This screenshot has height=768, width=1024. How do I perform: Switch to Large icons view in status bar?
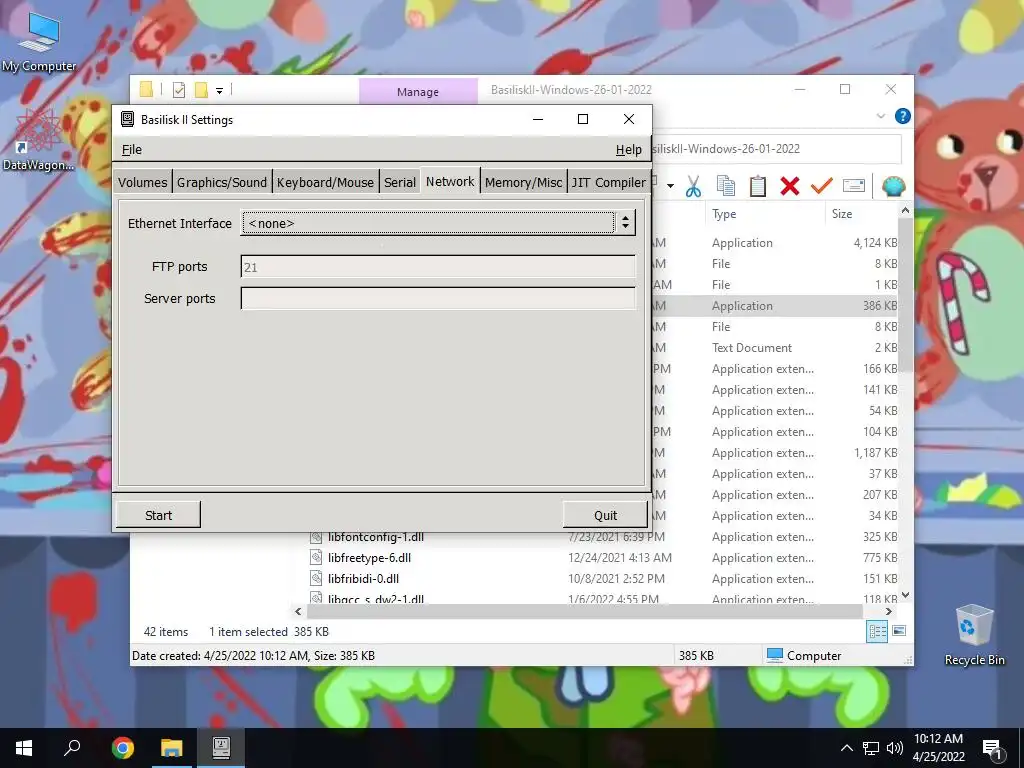(899, 631)
